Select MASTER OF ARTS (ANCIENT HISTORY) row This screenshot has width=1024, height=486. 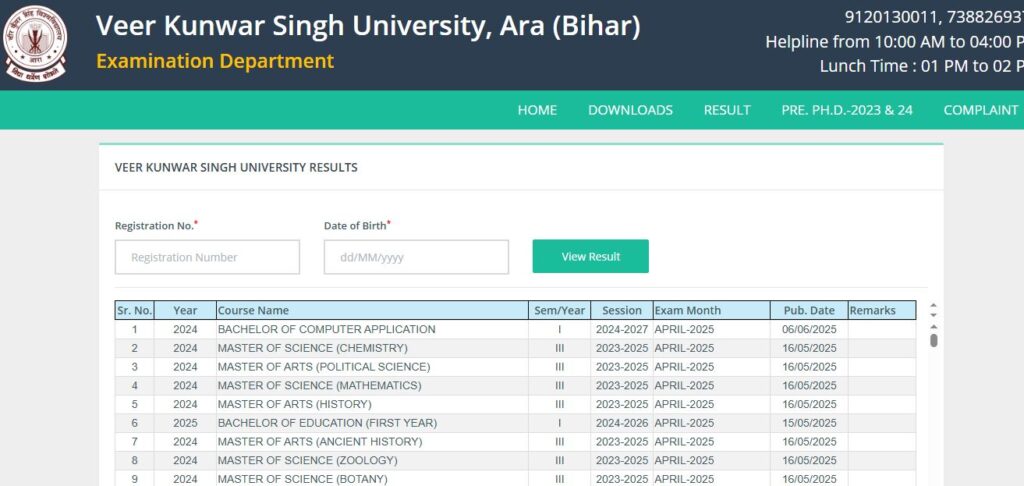click(515, 442)
